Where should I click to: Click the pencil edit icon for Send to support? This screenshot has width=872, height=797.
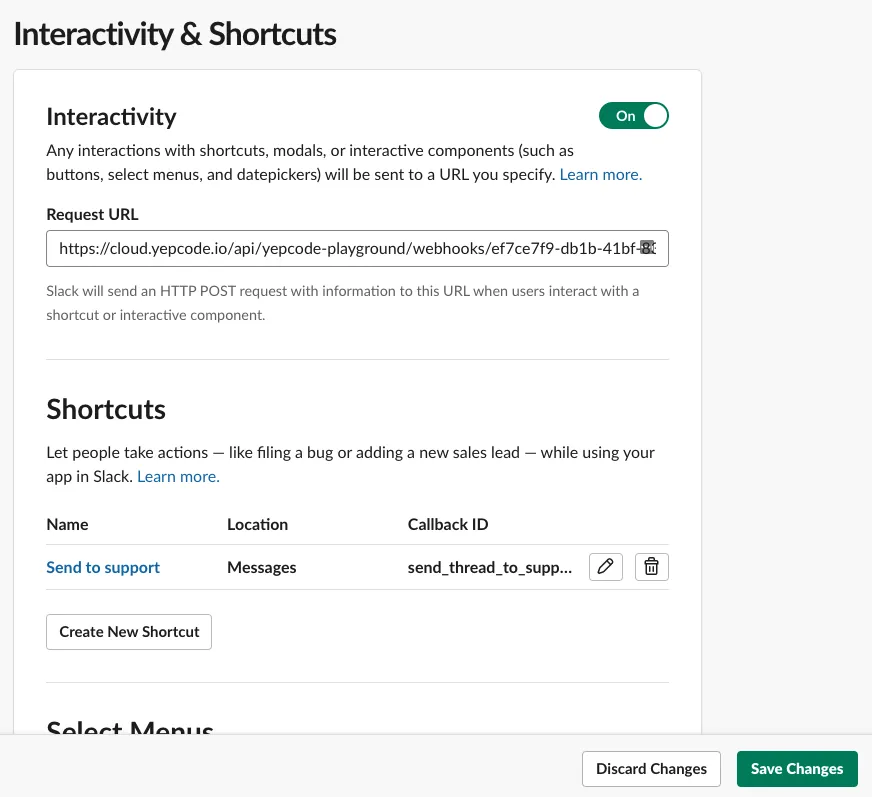tap(605, 567)
